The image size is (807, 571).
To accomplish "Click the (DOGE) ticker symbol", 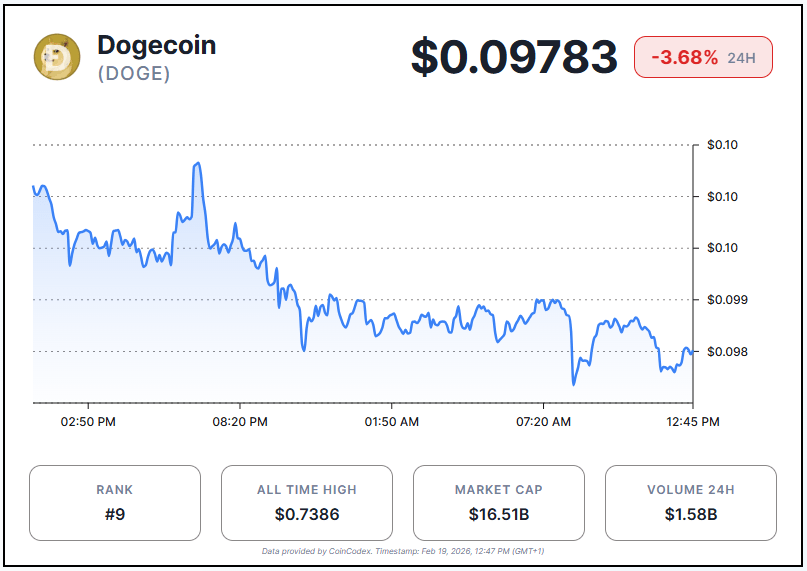I will pos(133,73).
